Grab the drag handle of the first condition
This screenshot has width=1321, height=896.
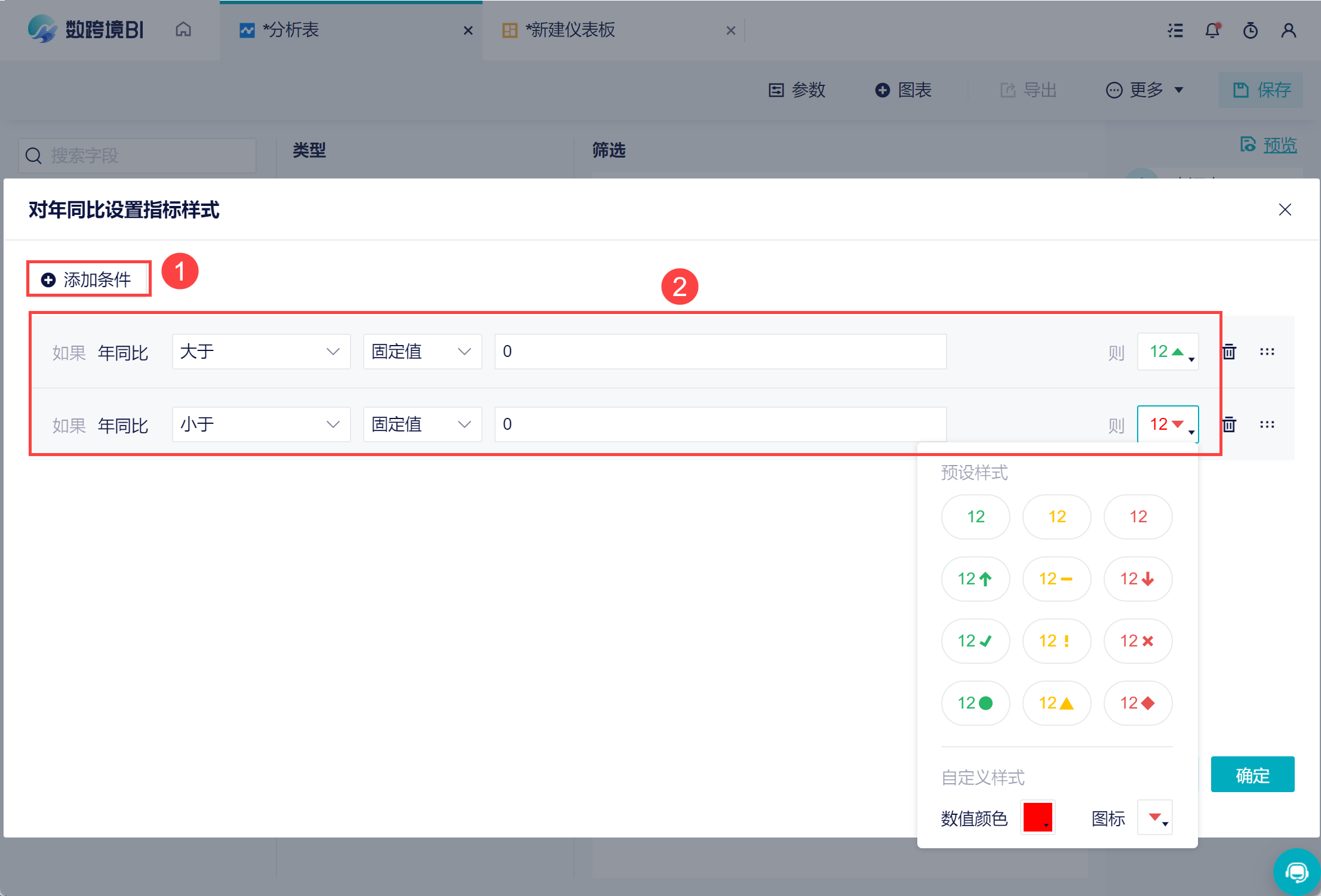click(1267, 352)
